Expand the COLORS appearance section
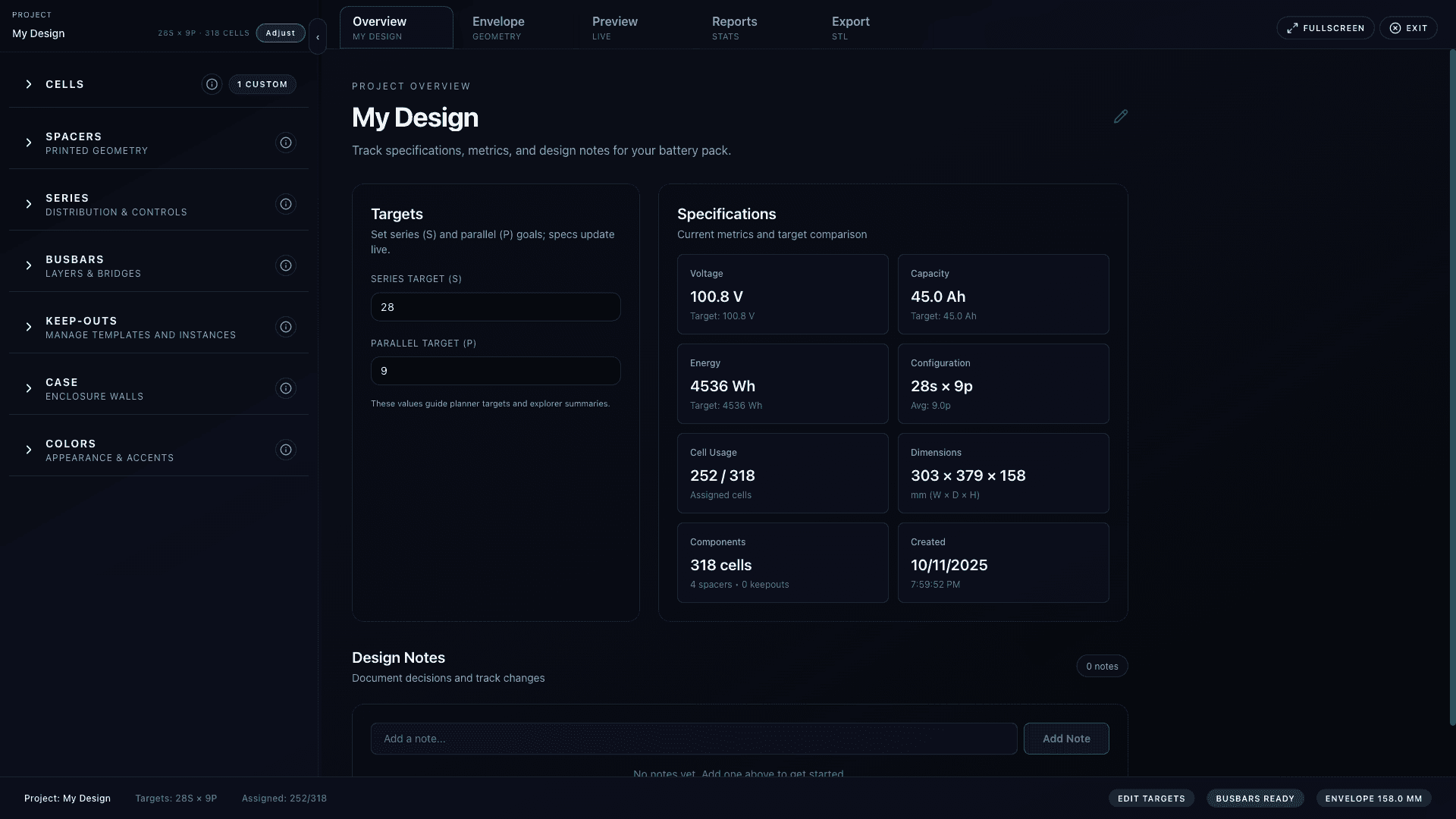This screenshot has height=819, width=1456. tap(29, 450)
